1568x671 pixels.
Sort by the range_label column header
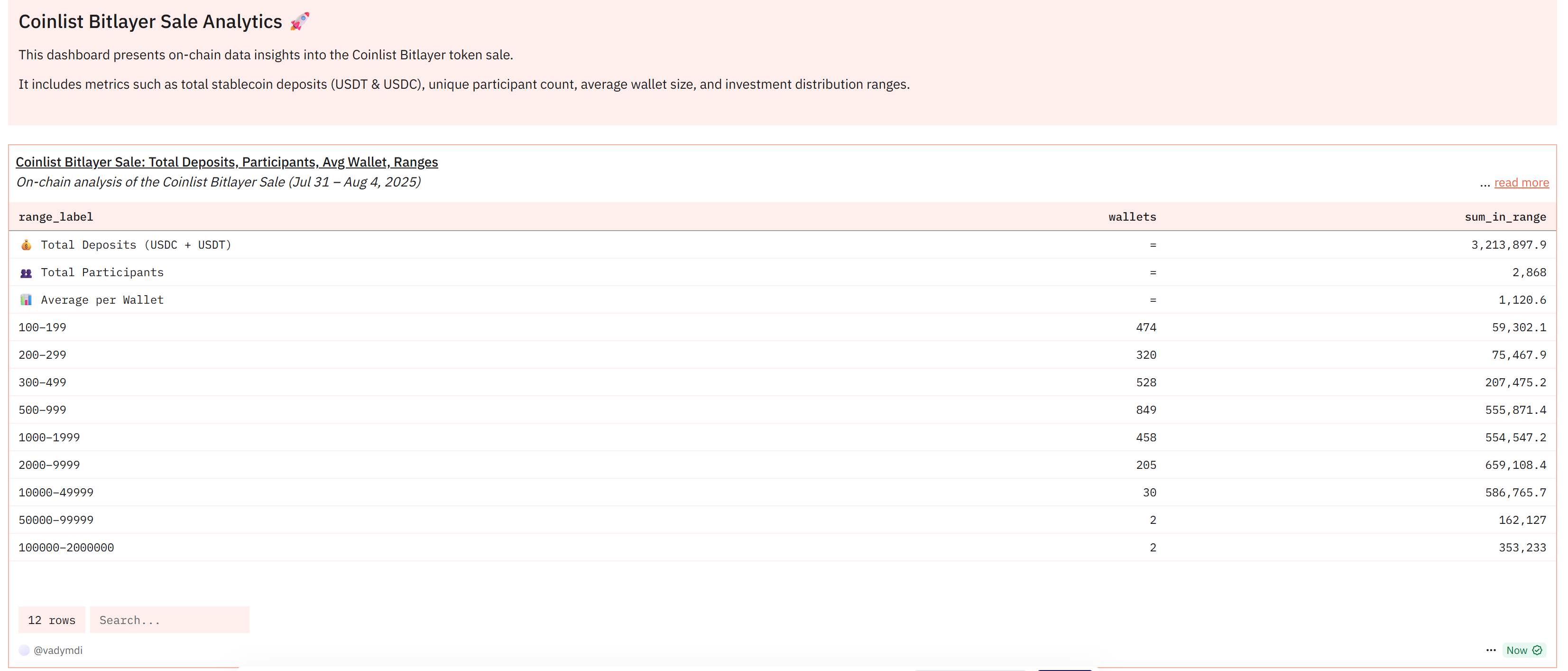click(x=55, y=217)
